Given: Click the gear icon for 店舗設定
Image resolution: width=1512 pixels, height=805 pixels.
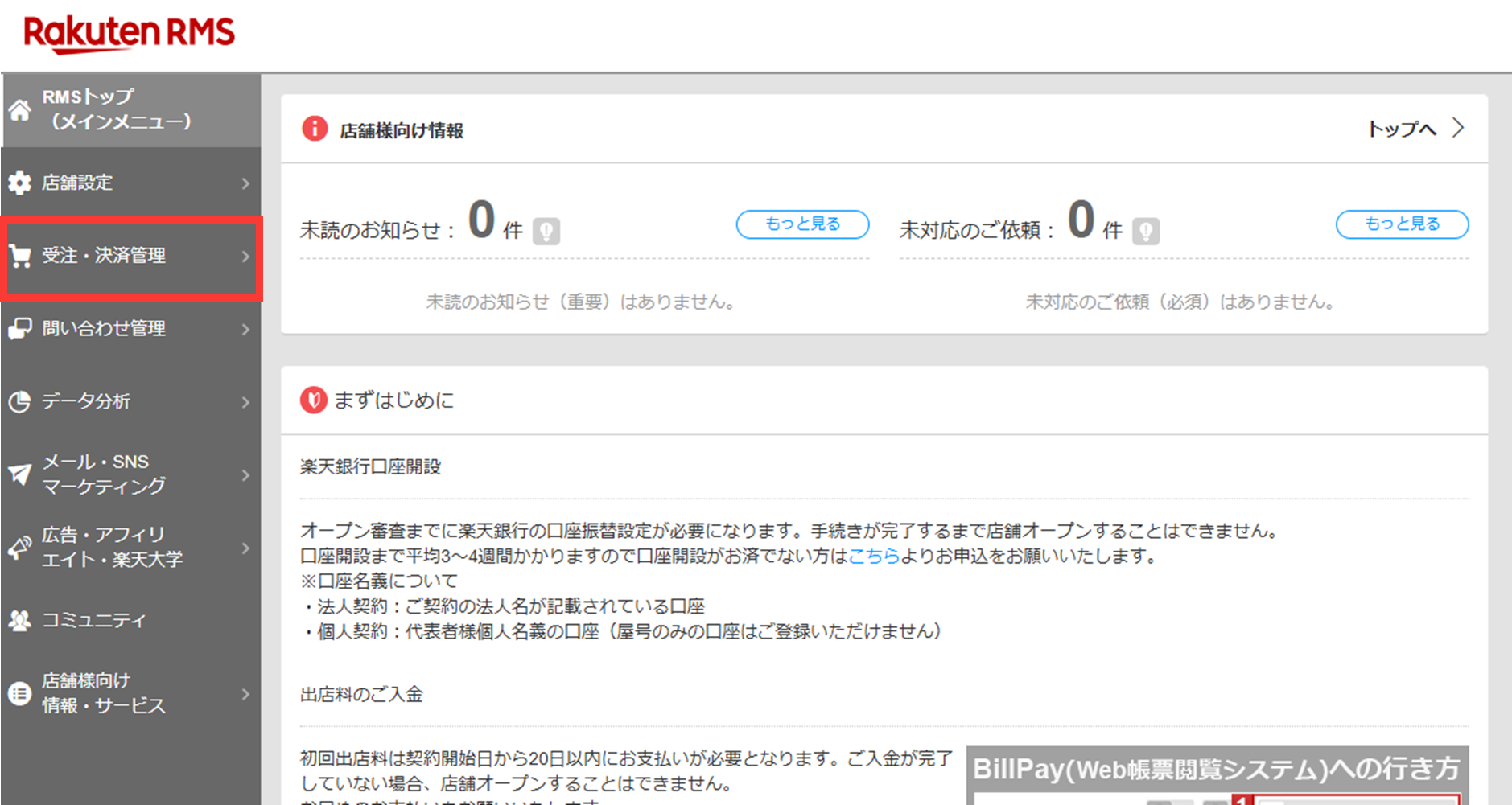Looking at the screenshot, I should click(x=20, y=183).
